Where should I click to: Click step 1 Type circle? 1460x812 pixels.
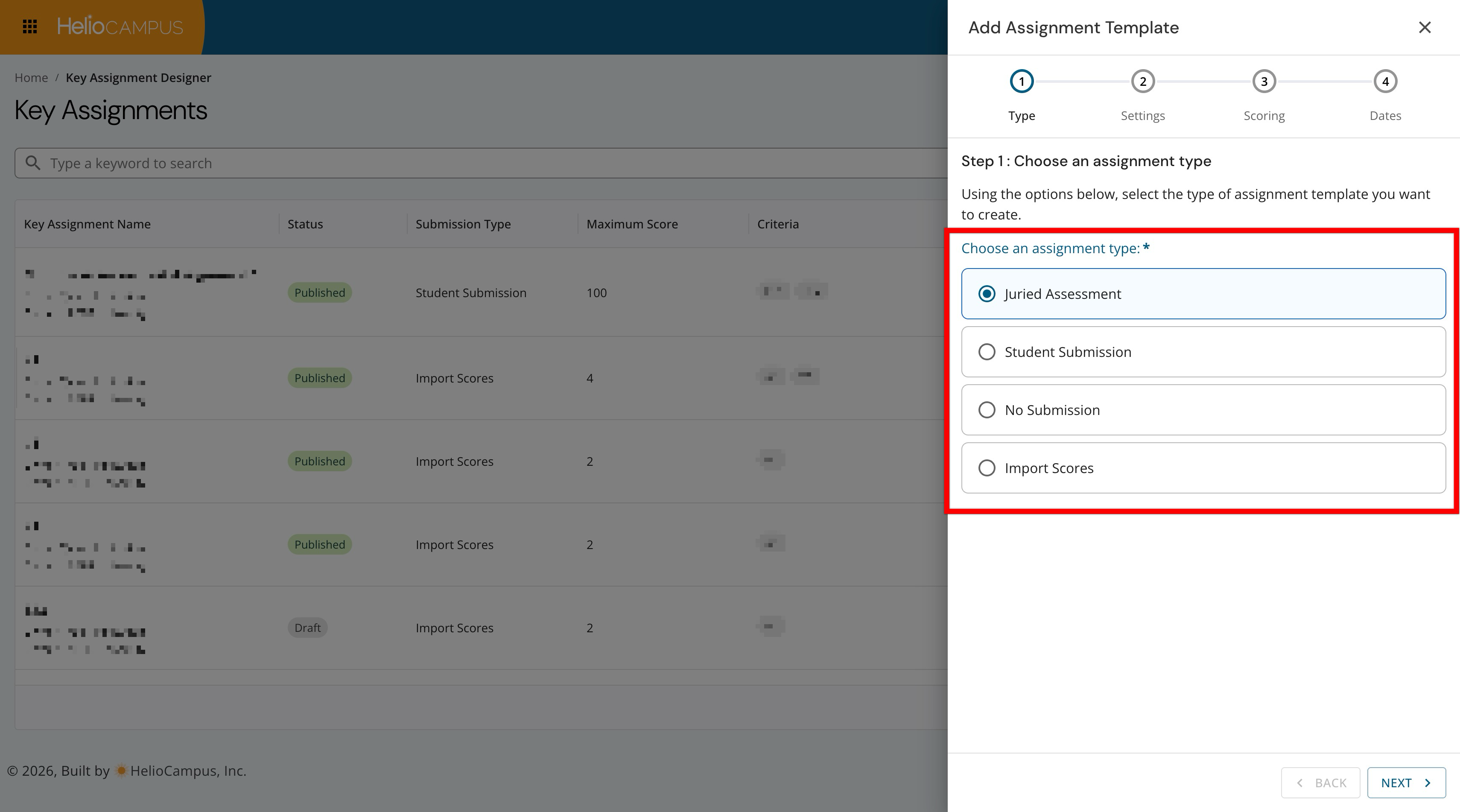pos(1021,82)
